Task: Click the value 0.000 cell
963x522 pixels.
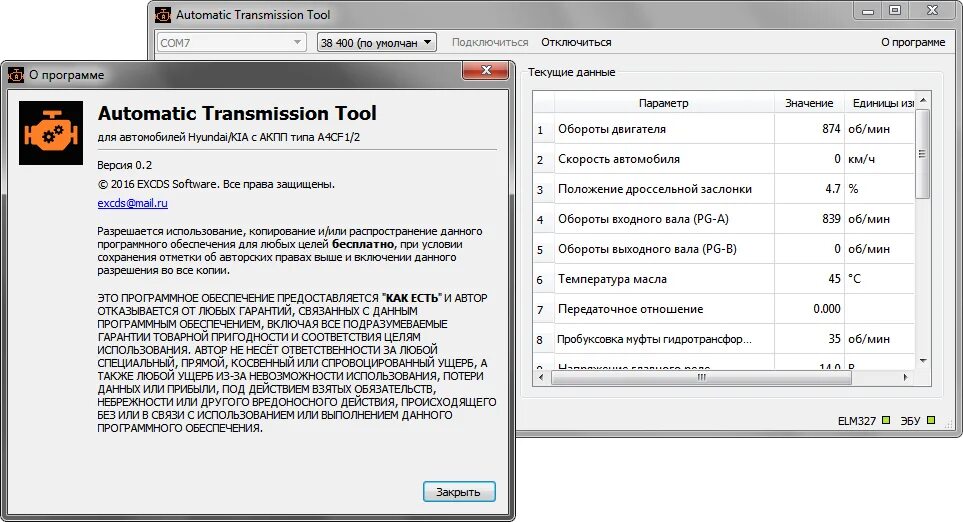Action: tap(809, 309)
